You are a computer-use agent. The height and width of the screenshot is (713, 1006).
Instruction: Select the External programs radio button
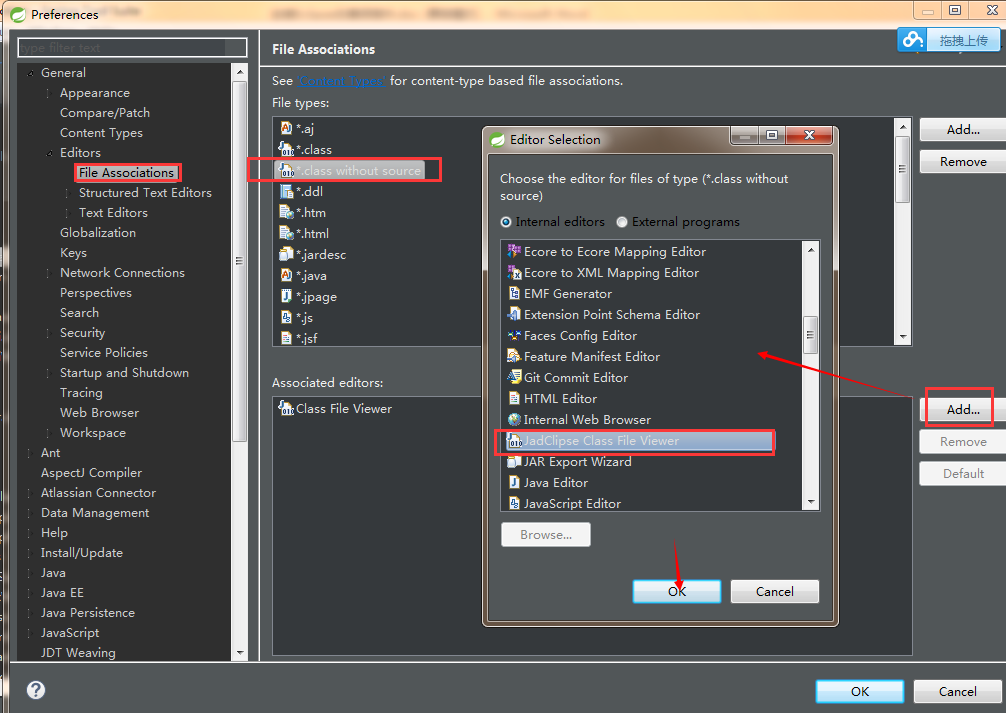click(x=622, y=222)
